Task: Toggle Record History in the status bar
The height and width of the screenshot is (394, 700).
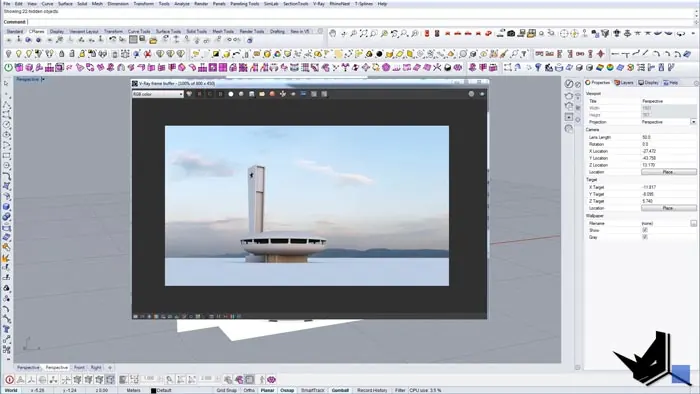Action: [372, 390]
